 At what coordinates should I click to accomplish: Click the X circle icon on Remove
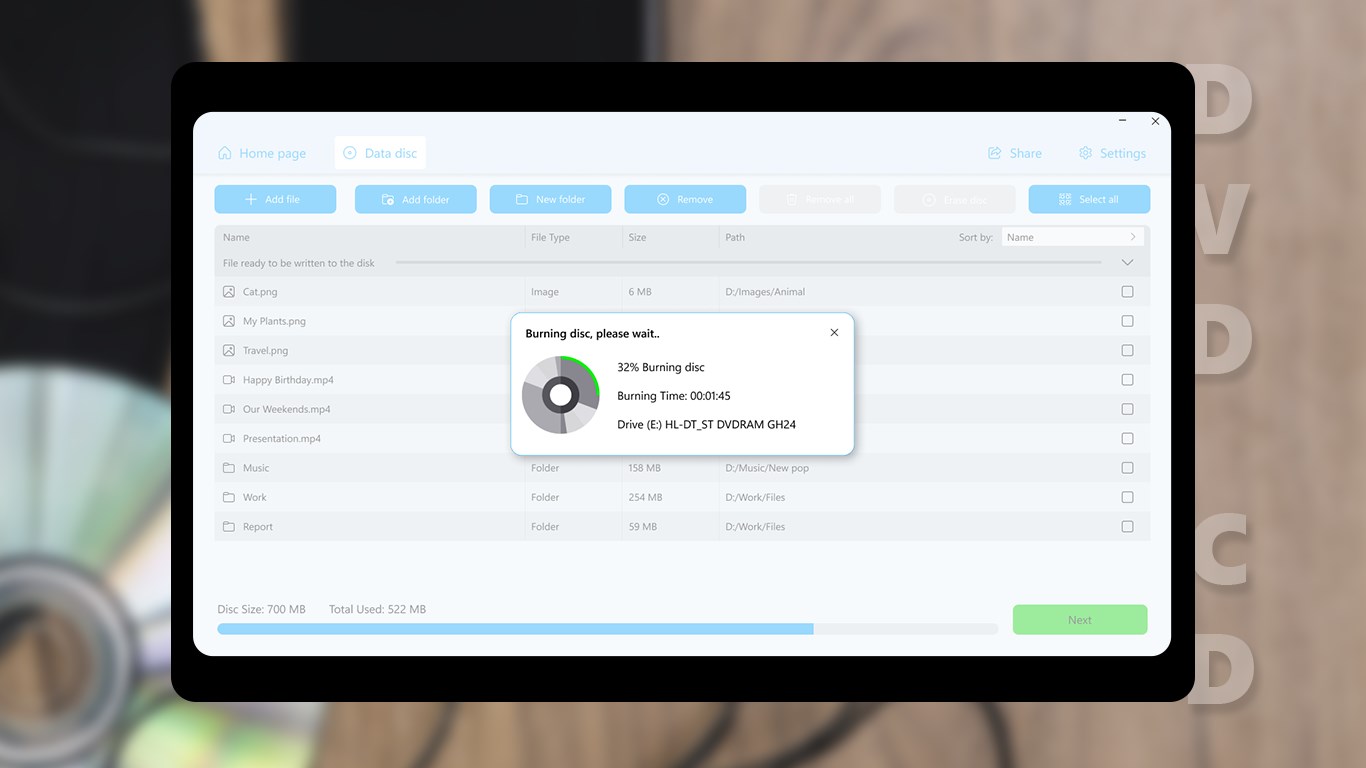pyautogui.click(x=663, y=200)
